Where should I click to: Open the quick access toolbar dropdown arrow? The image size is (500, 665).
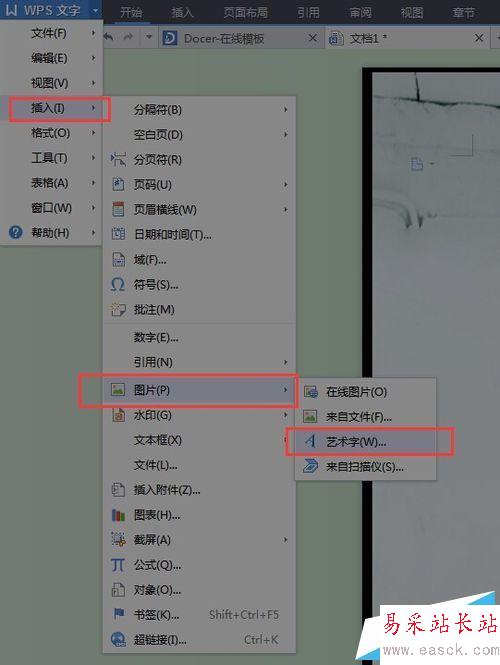pyautogui.click(x=149, y=37)
